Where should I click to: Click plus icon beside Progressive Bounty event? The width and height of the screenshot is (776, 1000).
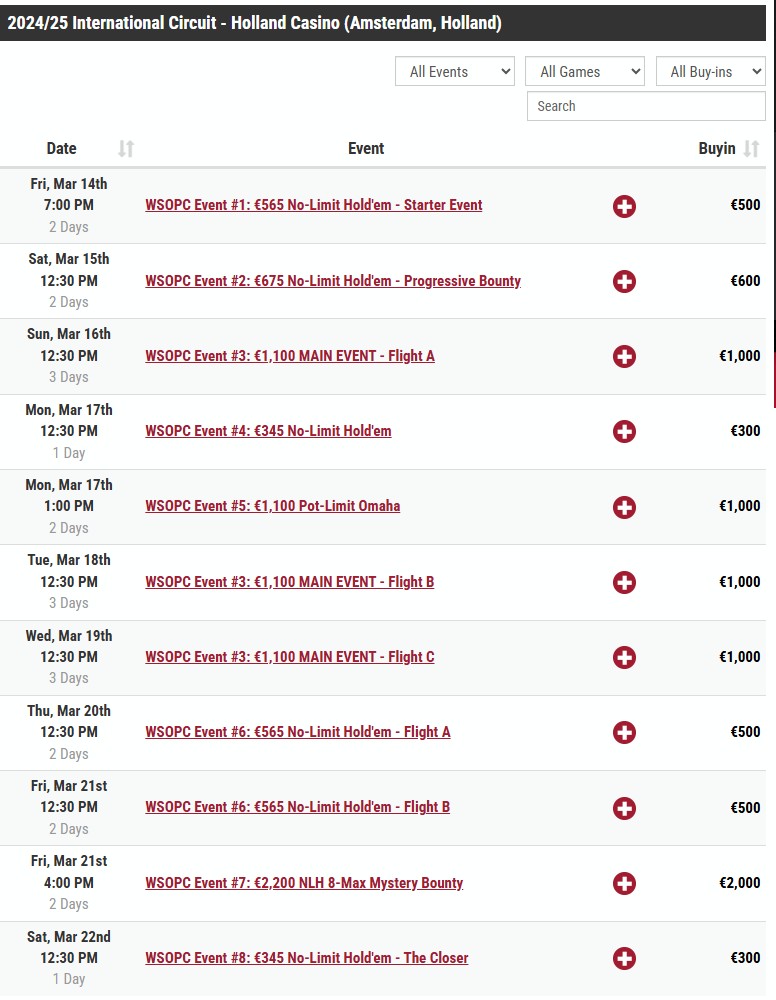point(624,281)
